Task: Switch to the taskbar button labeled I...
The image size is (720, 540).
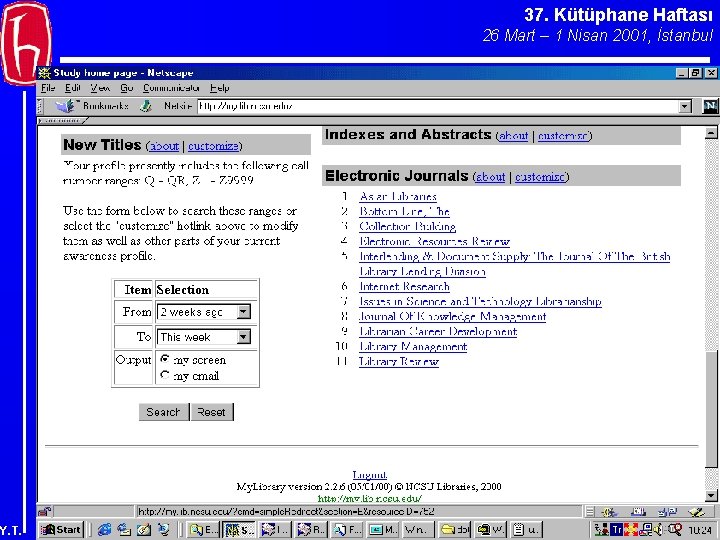Action: pos(275,529)
